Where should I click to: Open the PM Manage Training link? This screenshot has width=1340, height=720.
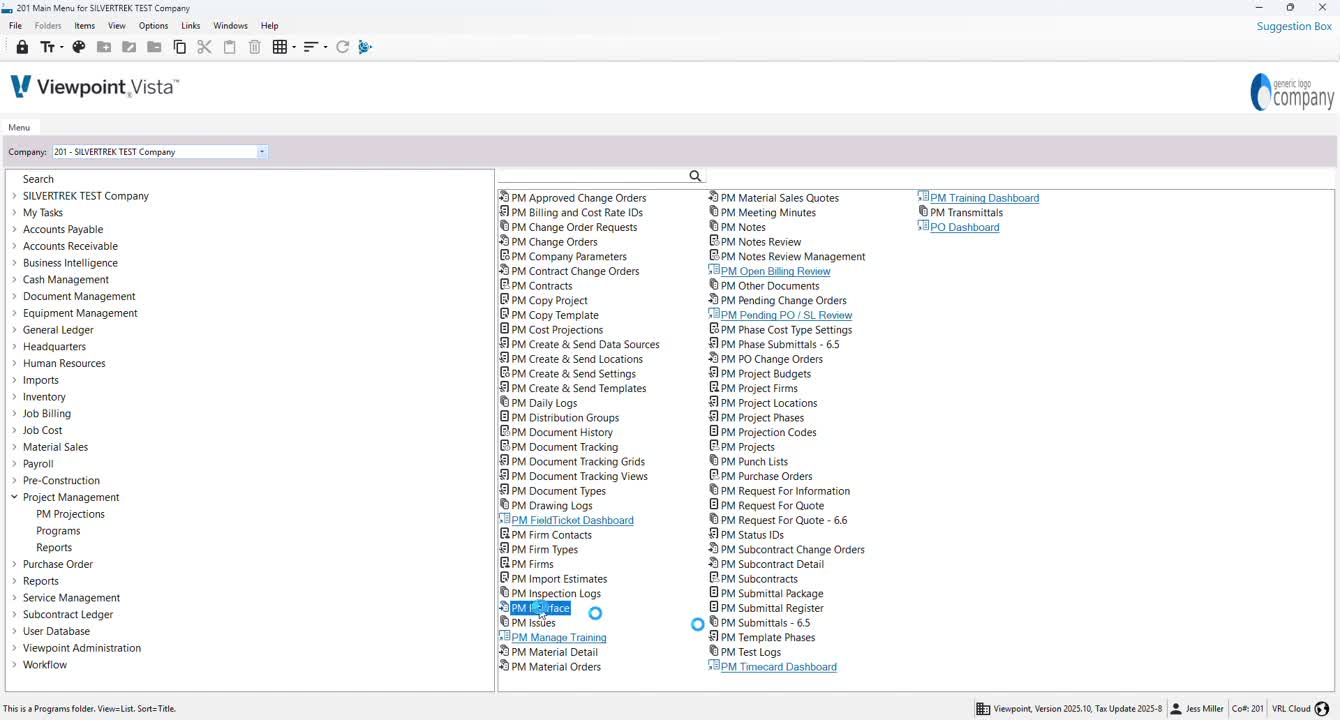559,637
